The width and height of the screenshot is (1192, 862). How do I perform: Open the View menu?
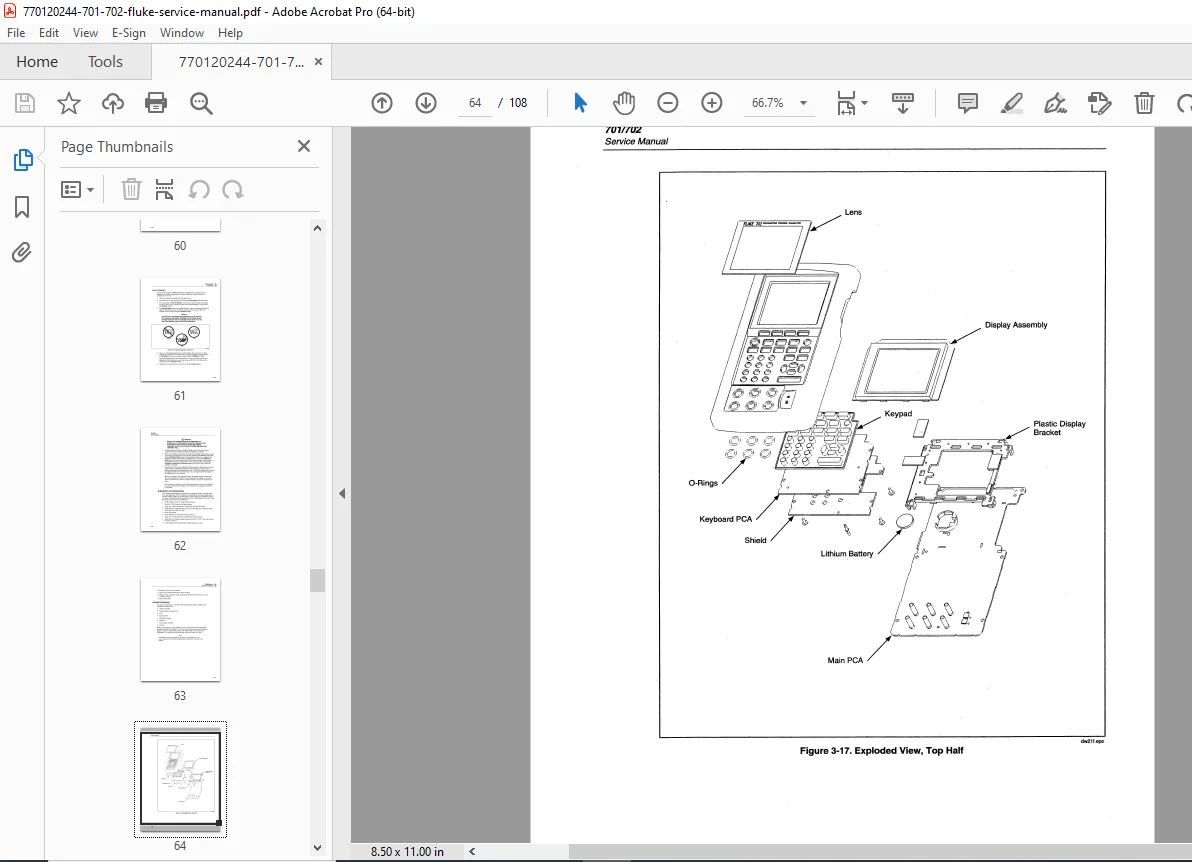85,33
